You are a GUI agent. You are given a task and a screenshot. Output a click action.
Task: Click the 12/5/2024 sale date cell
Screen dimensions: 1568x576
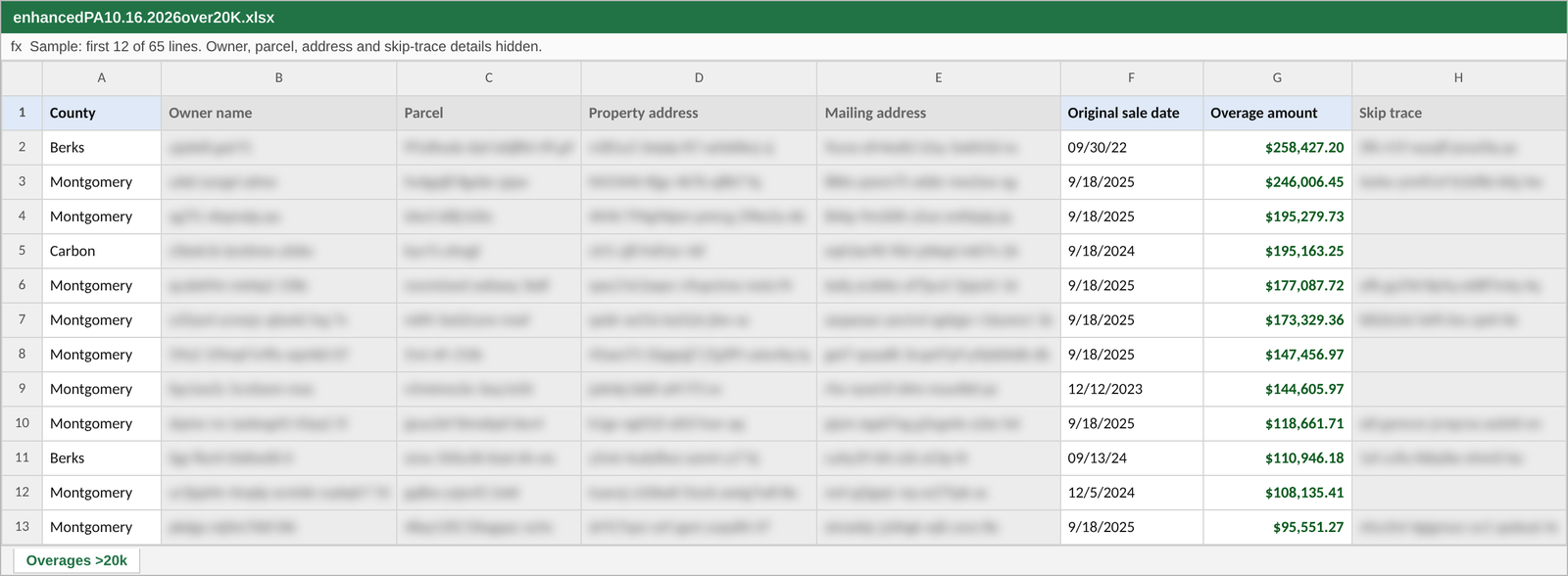tap(1131, 493)
